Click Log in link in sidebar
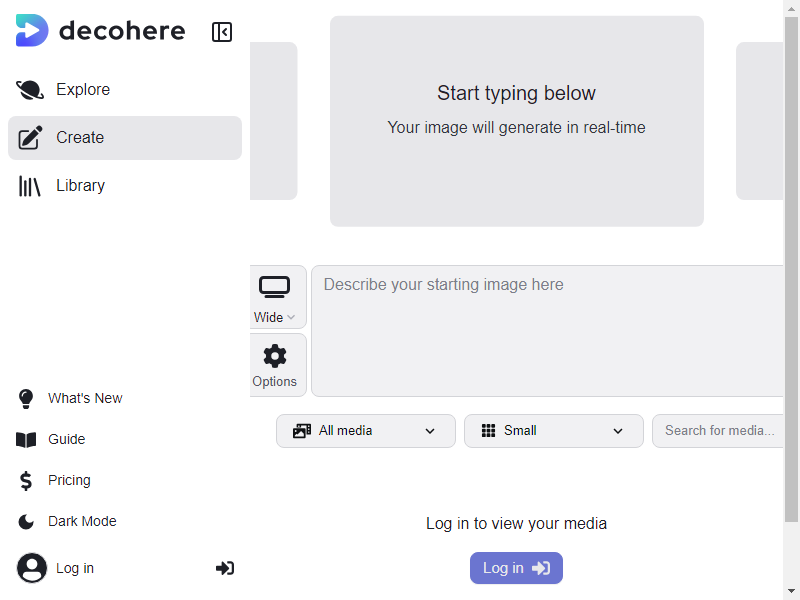The image size is (800, 600). click(x=74, y=568)
